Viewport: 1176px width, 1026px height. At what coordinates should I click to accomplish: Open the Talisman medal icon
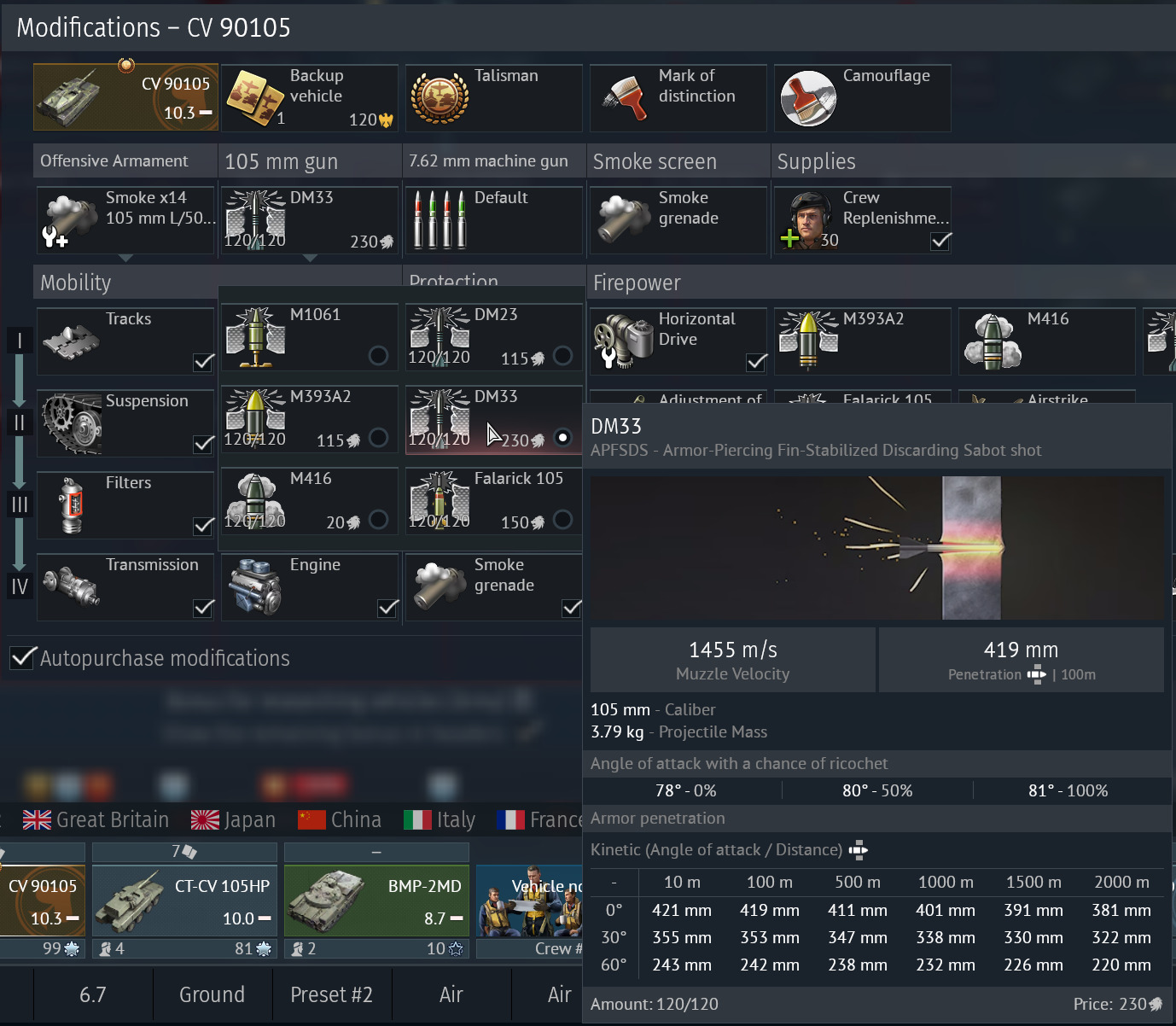coord(440,99)
